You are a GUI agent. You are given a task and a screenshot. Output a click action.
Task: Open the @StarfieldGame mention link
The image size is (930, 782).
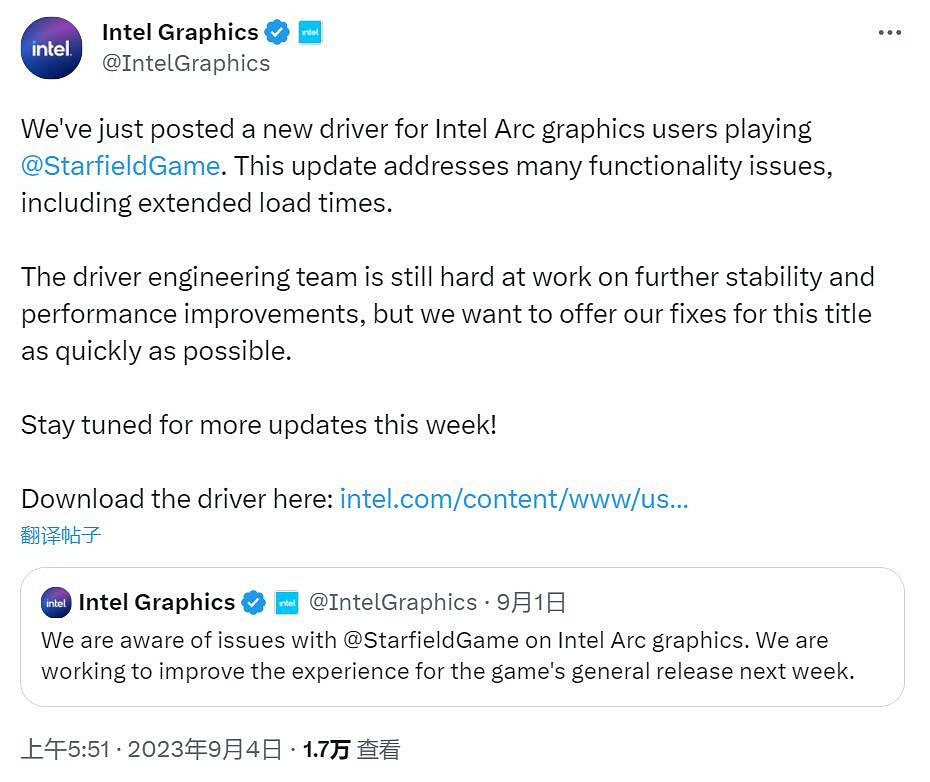(120, 165)
